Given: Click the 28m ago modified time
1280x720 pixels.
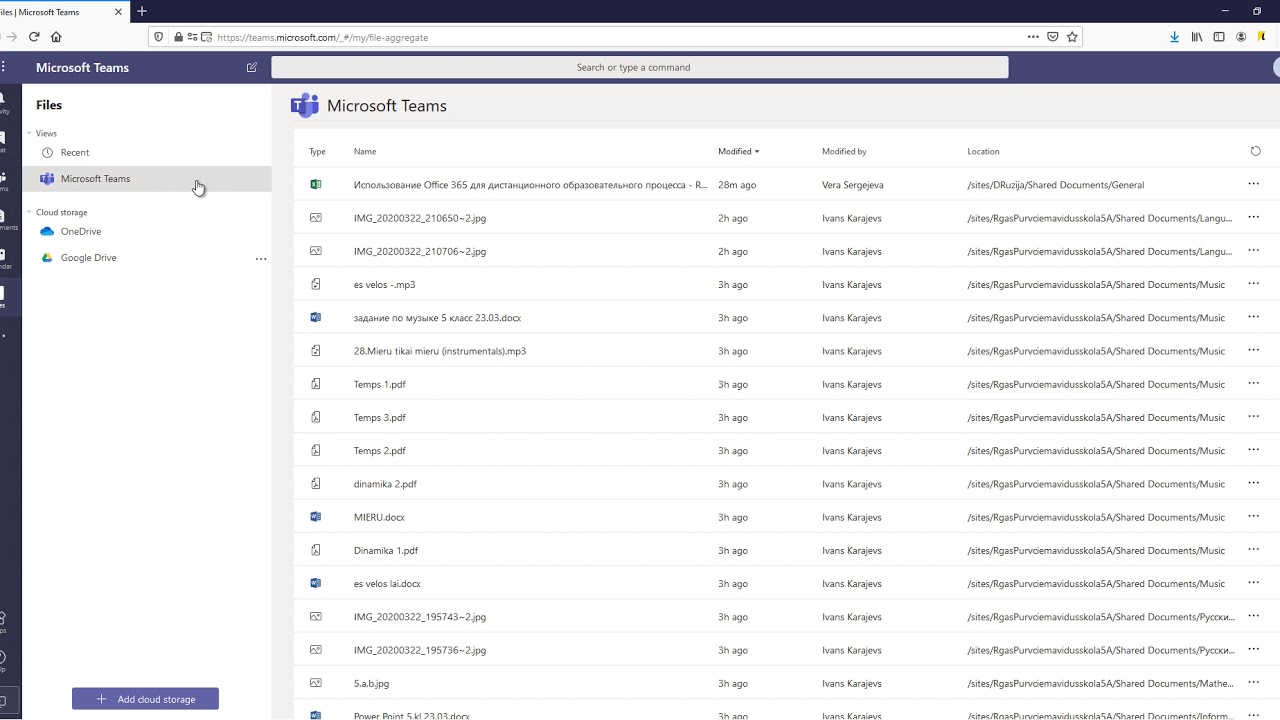Looking at the screenshot, I should pyautogui.click(x=736, y=185).
